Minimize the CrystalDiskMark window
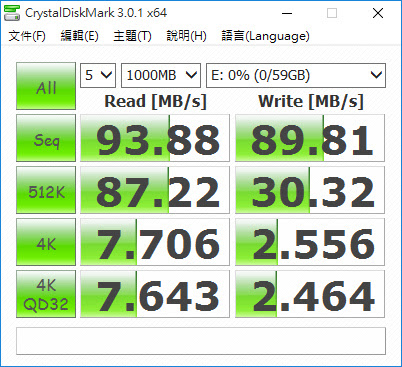This screenshot has width=402, height=367. [x=287, y=13]
